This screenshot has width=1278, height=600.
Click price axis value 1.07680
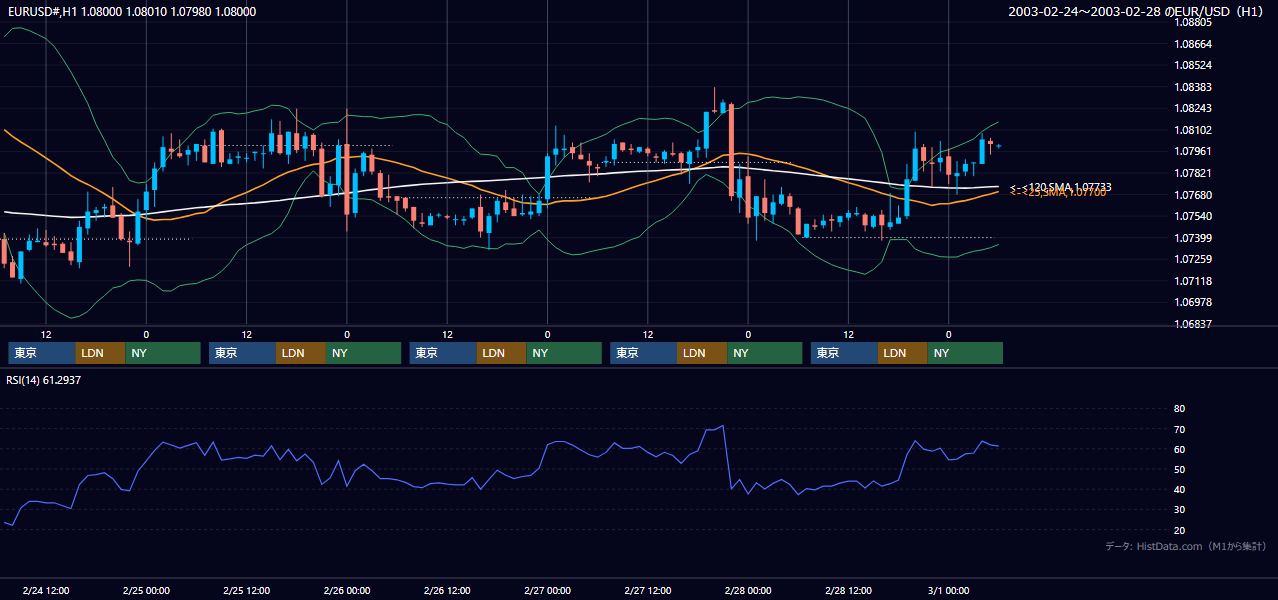(1191, 194)
